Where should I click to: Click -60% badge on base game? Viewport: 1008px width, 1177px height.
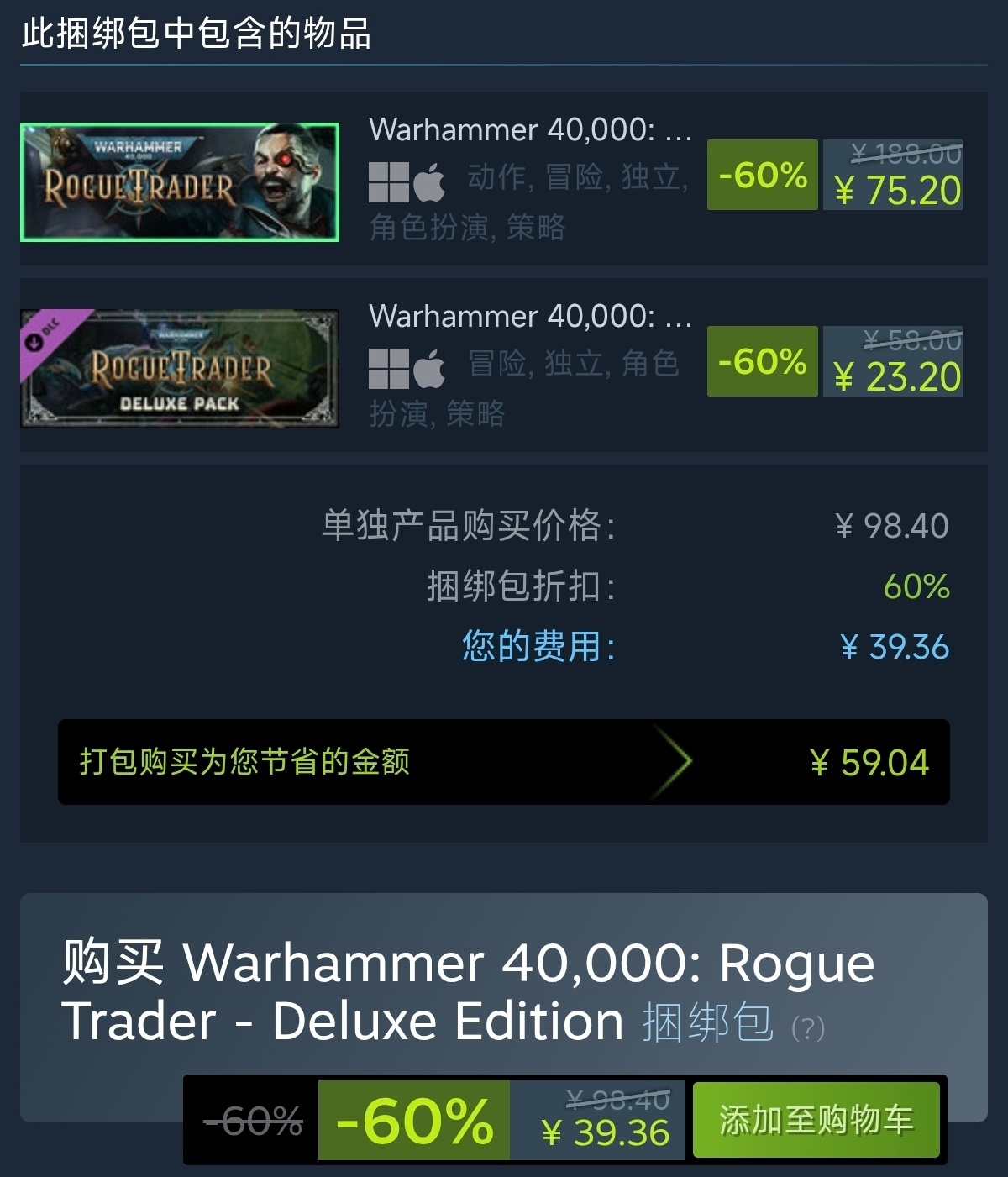(x=763, y=175)
